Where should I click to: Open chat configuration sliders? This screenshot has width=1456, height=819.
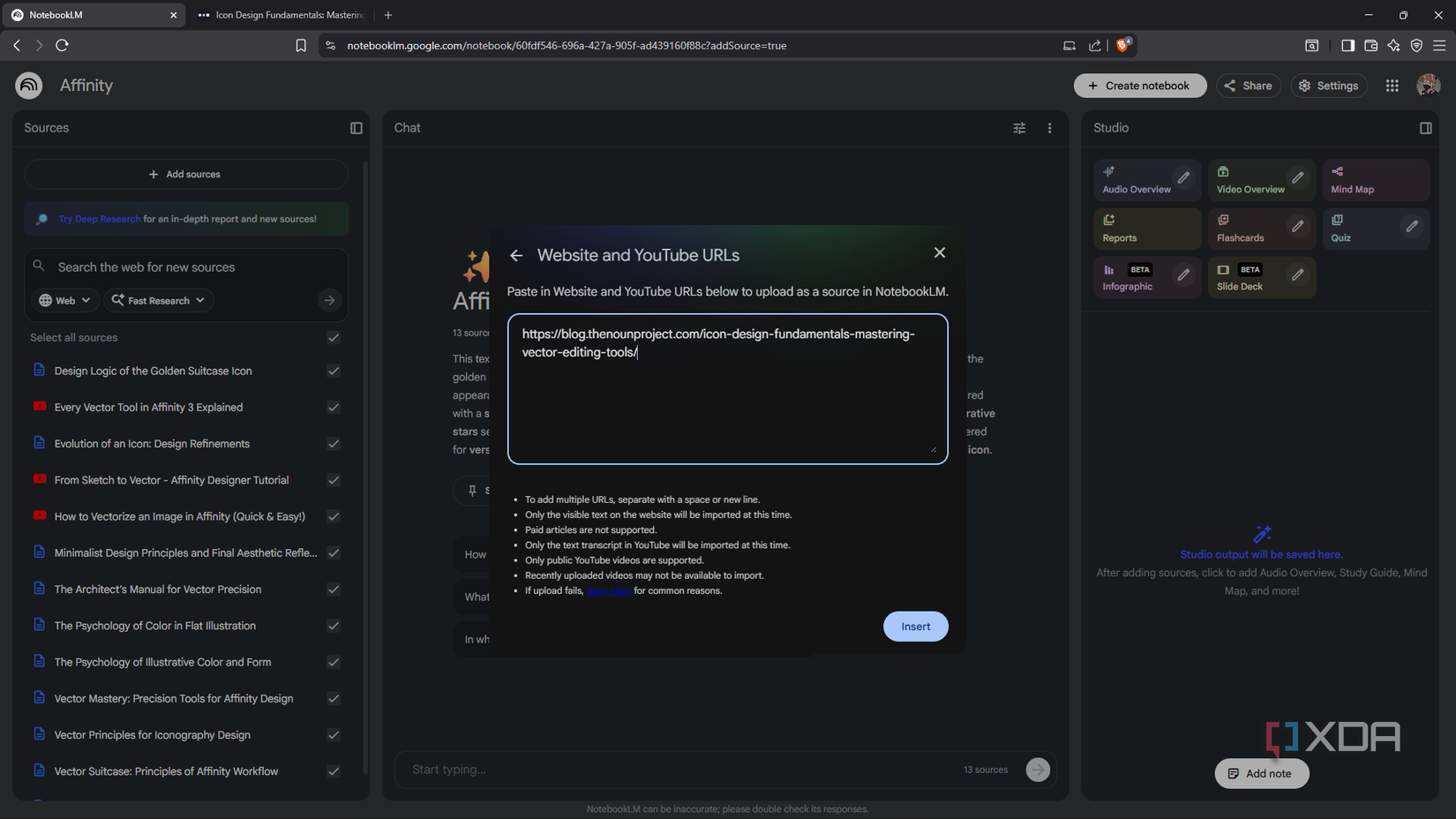(1019, 128)
